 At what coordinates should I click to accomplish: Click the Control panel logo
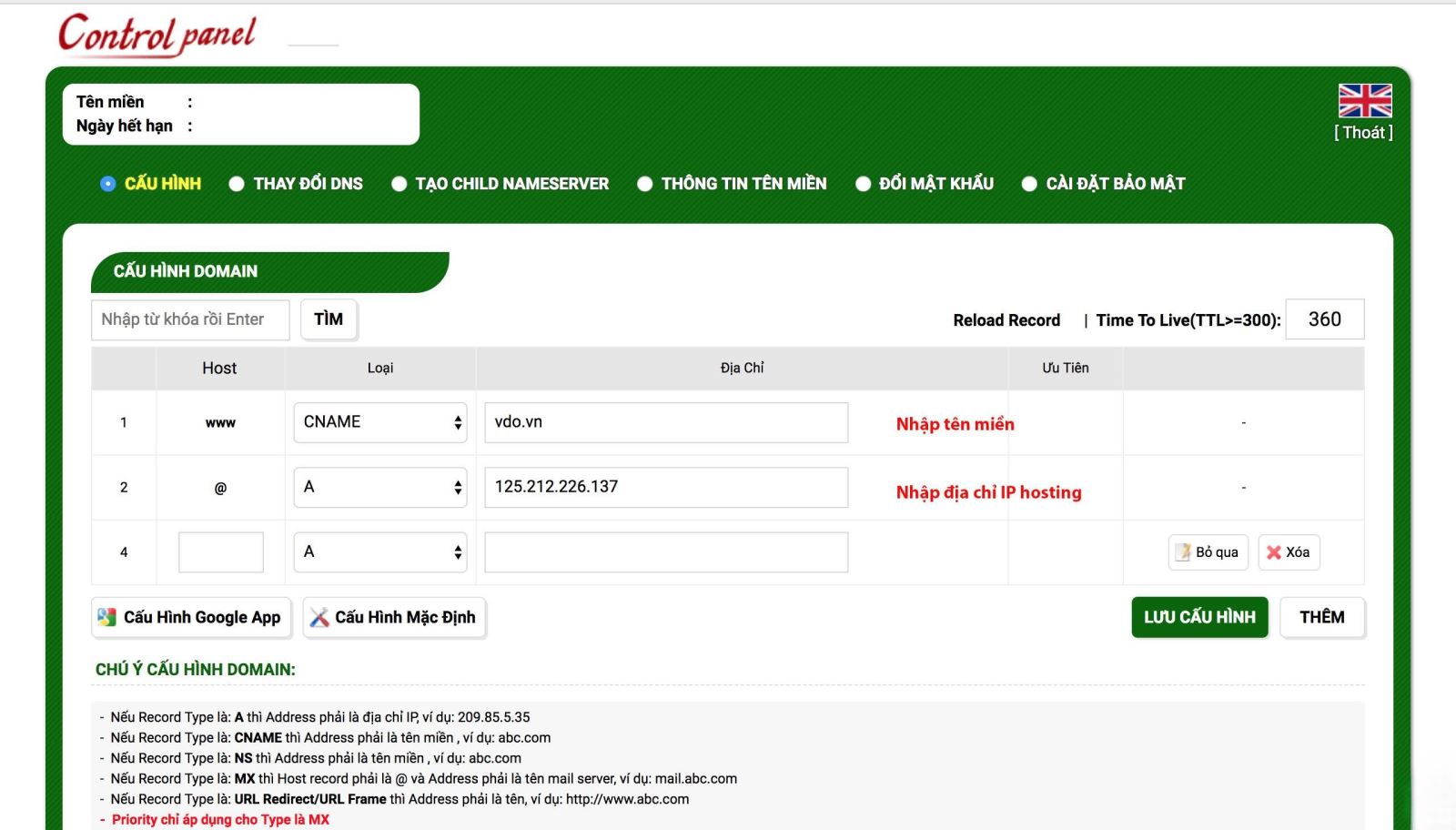(x=155, y=35)
